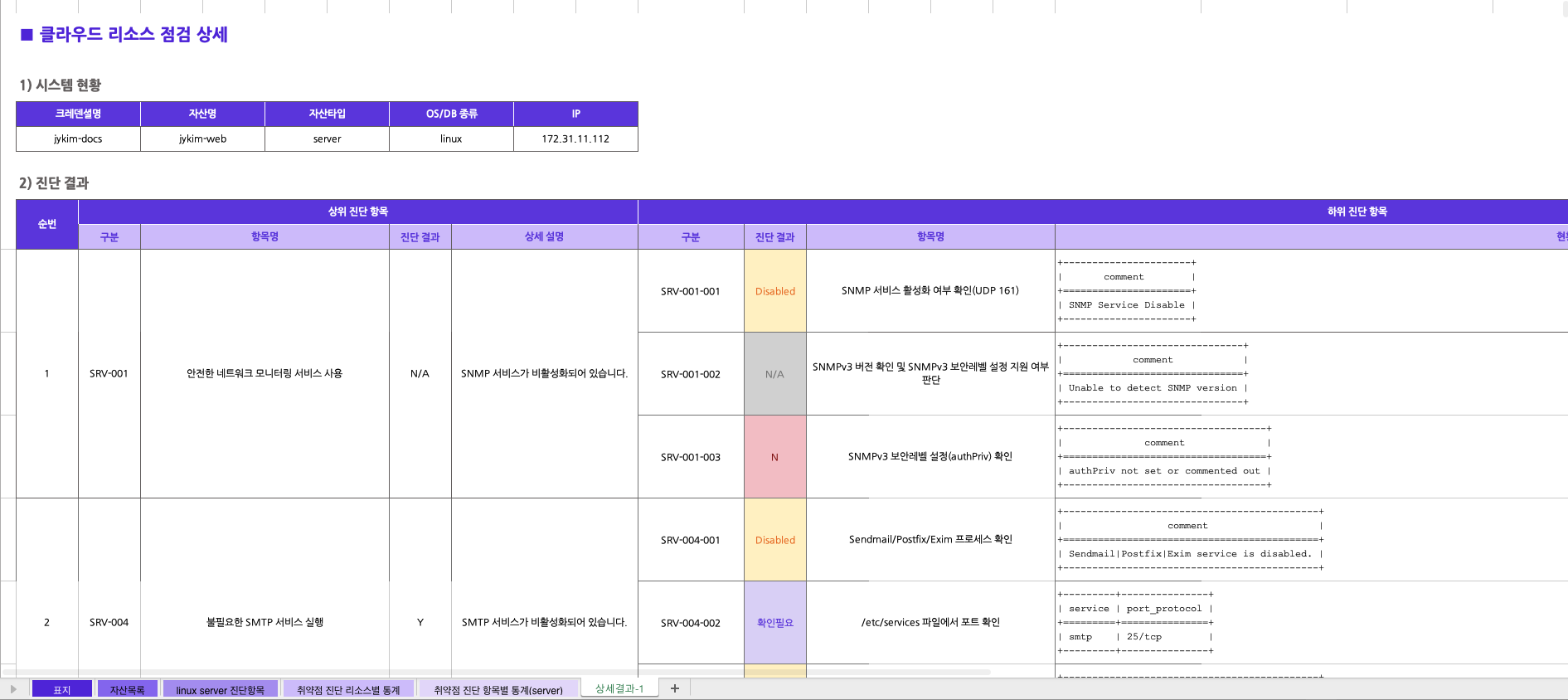Click the 상위 진단 항목 header cell

tap(357, 211)
